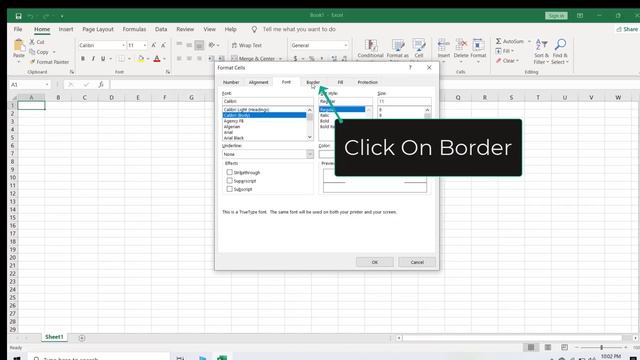This screenshot has width=640, height=360.
Task: Expand the Merge & Center dropdown arrow
Action: [x=281, y=59]
